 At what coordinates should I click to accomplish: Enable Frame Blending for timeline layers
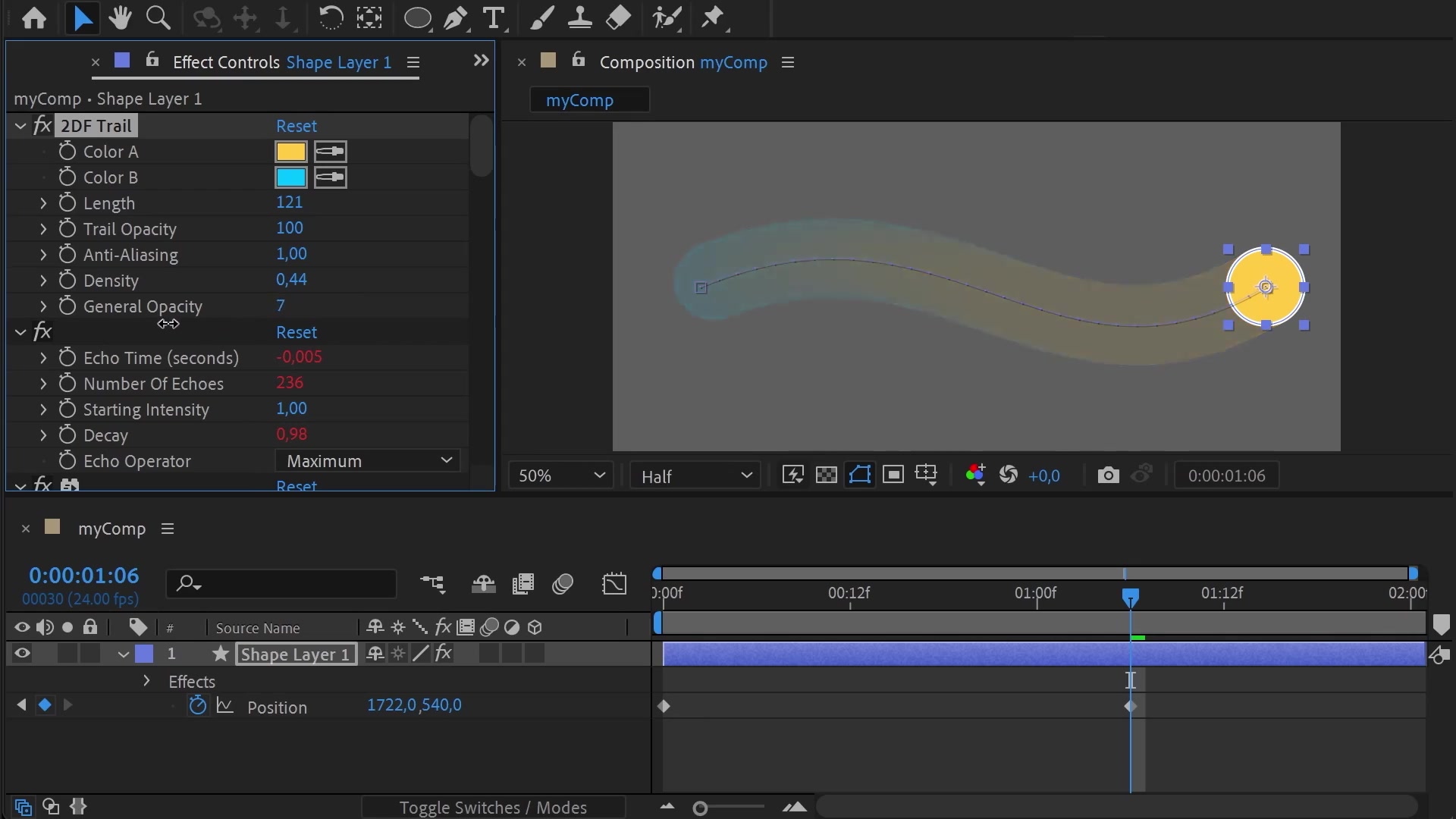[x=523, y=584]
